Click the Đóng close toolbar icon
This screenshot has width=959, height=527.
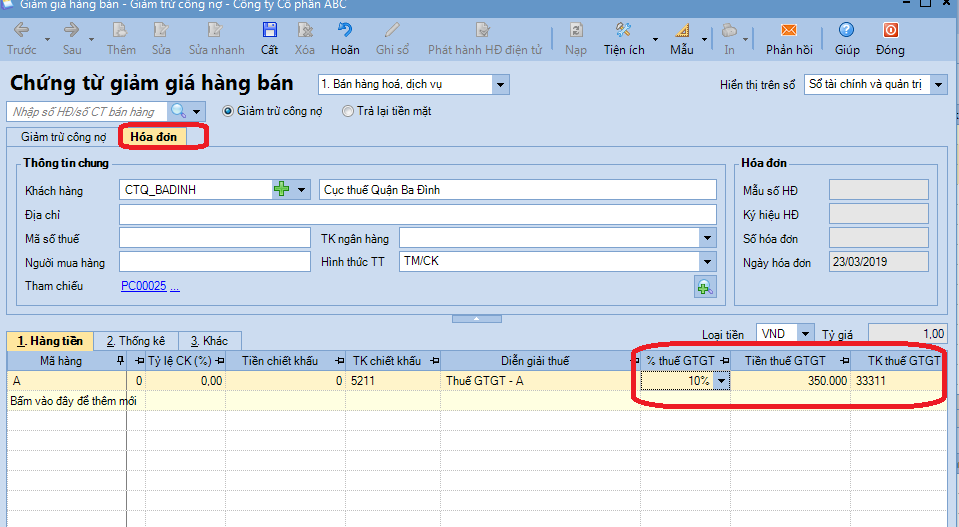coord(890,31)
